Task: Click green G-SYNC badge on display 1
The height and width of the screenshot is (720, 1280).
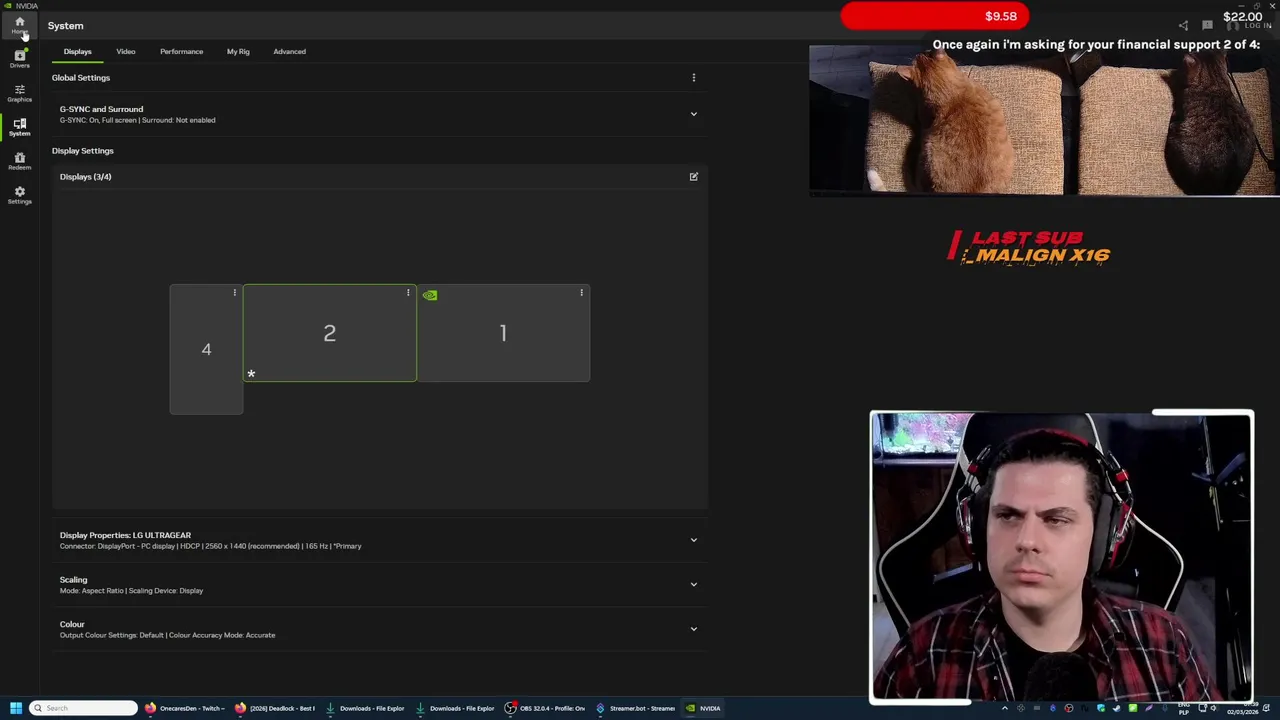Action: coord(430,295)
